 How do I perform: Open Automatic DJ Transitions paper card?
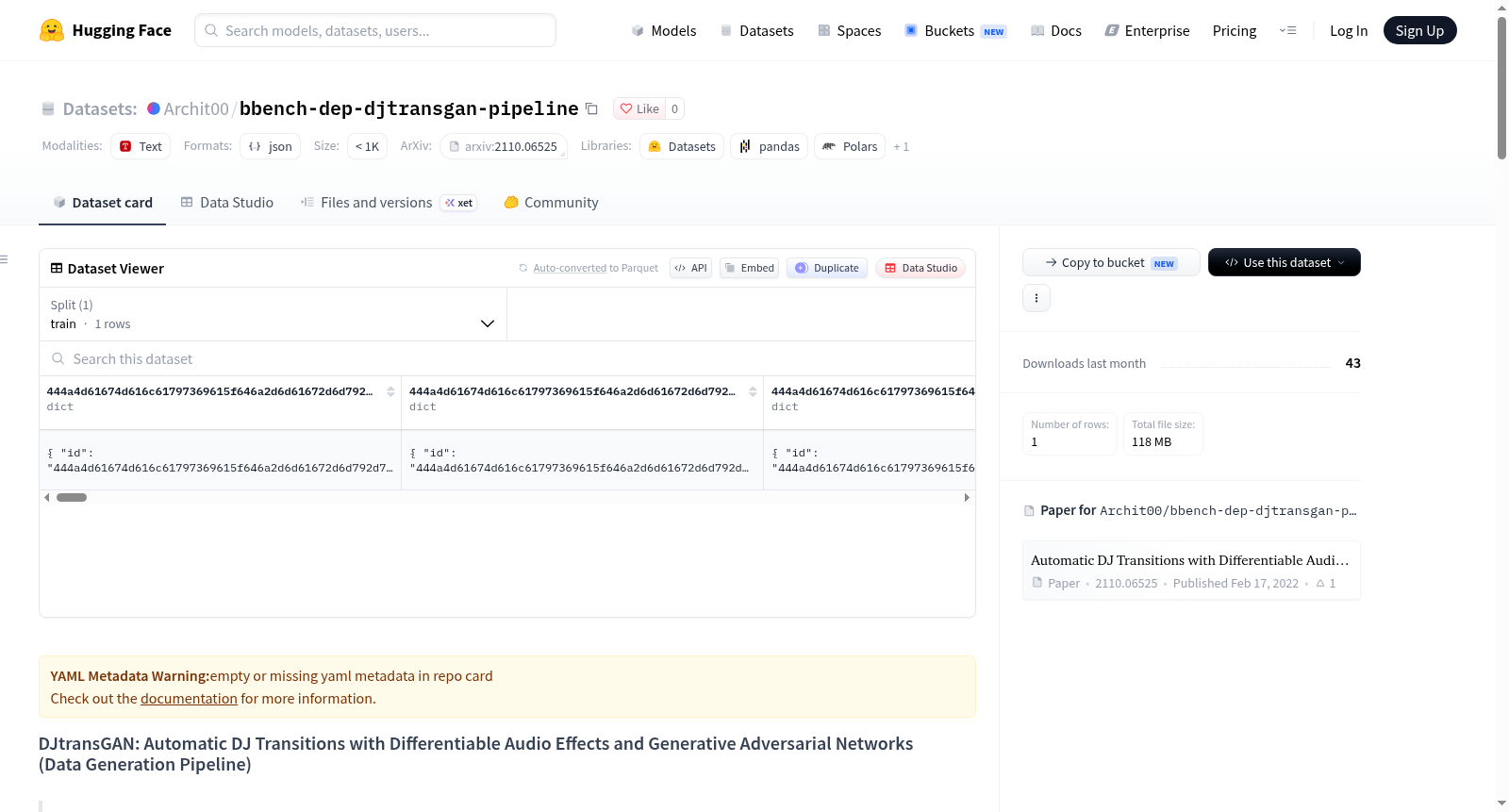pyautogui.click(x=1191, y=571)
